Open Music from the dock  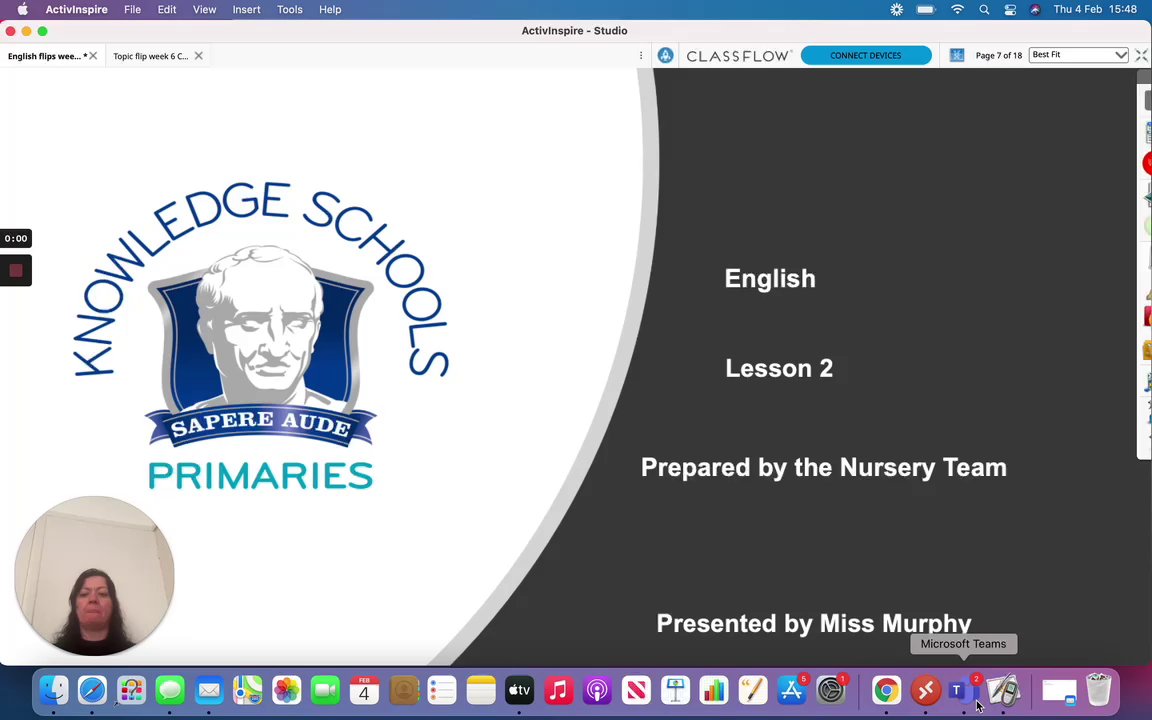[x=558, y=691]
